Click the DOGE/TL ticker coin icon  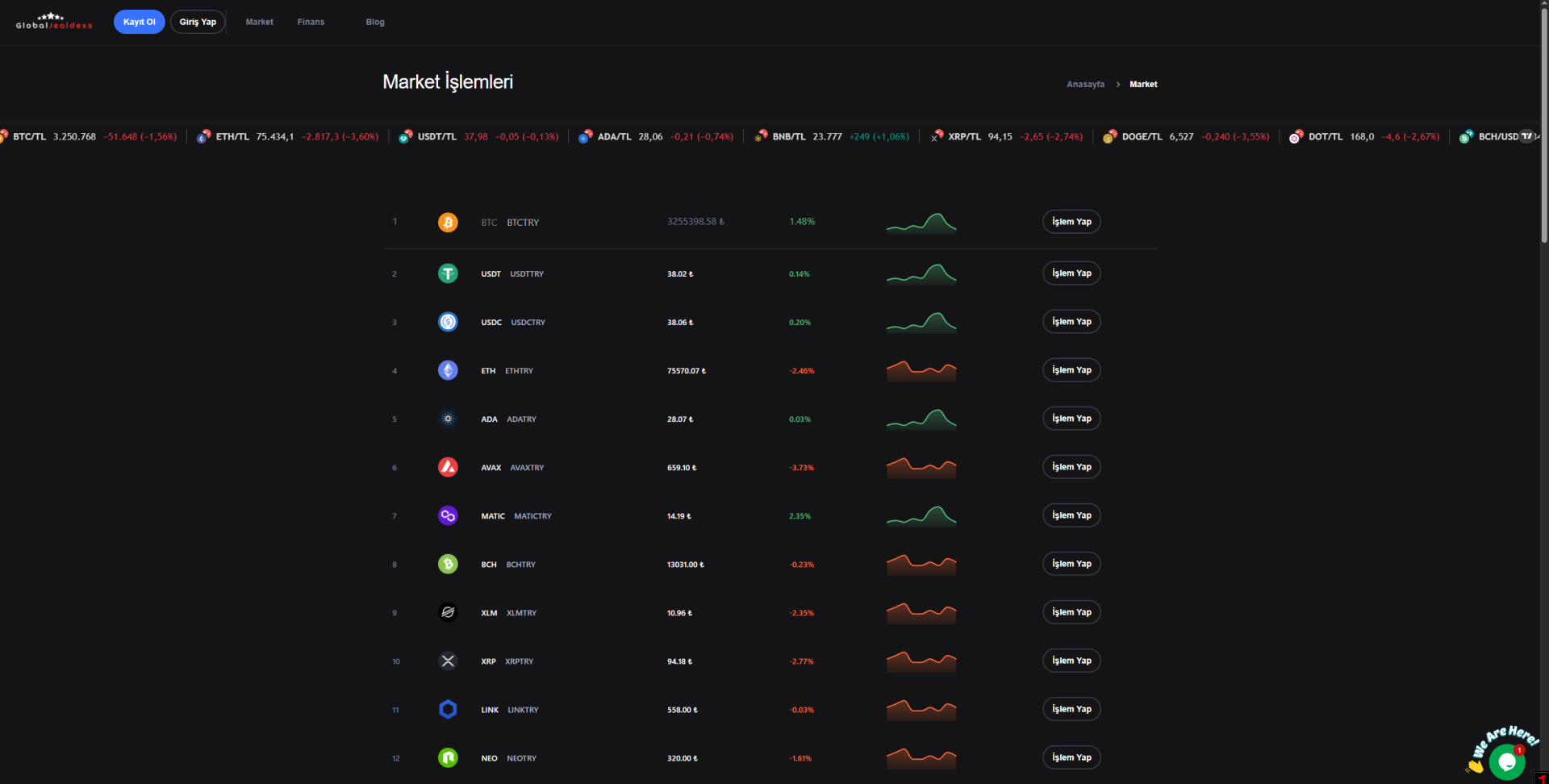pos(1109,136)
